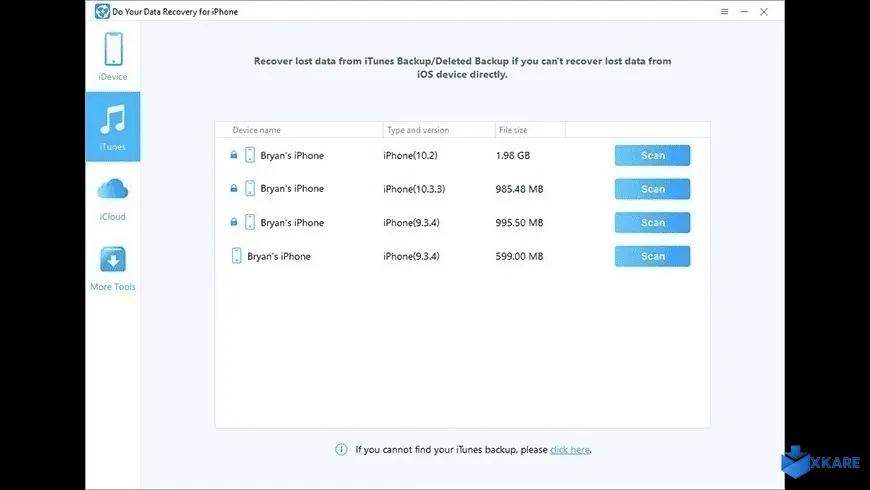
Task: Click lock icon for iPhone(10.2) backup
Action: click(234, 155)
